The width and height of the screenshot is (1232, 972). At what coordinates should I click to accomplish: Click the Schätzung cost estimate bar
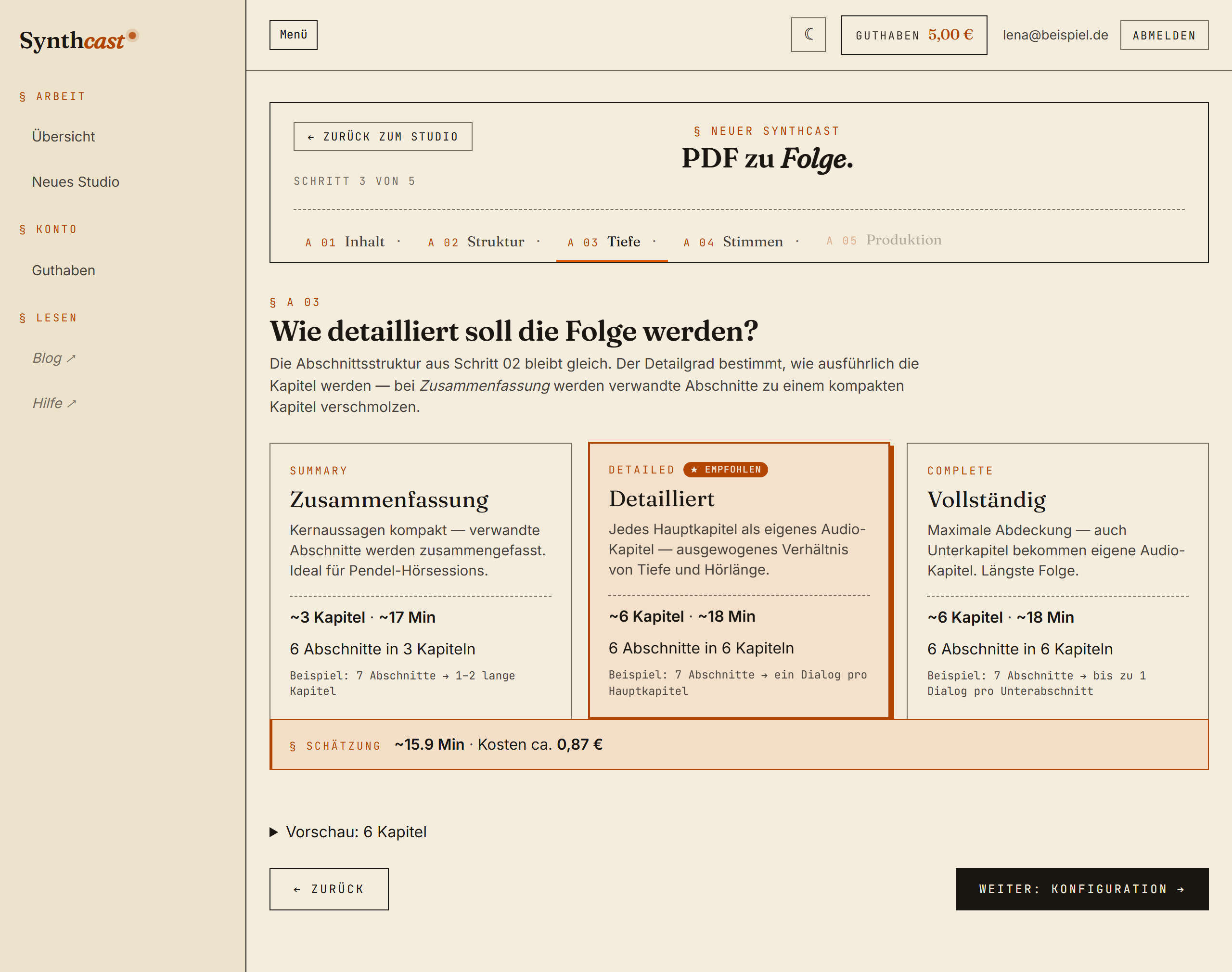[739, 744]
